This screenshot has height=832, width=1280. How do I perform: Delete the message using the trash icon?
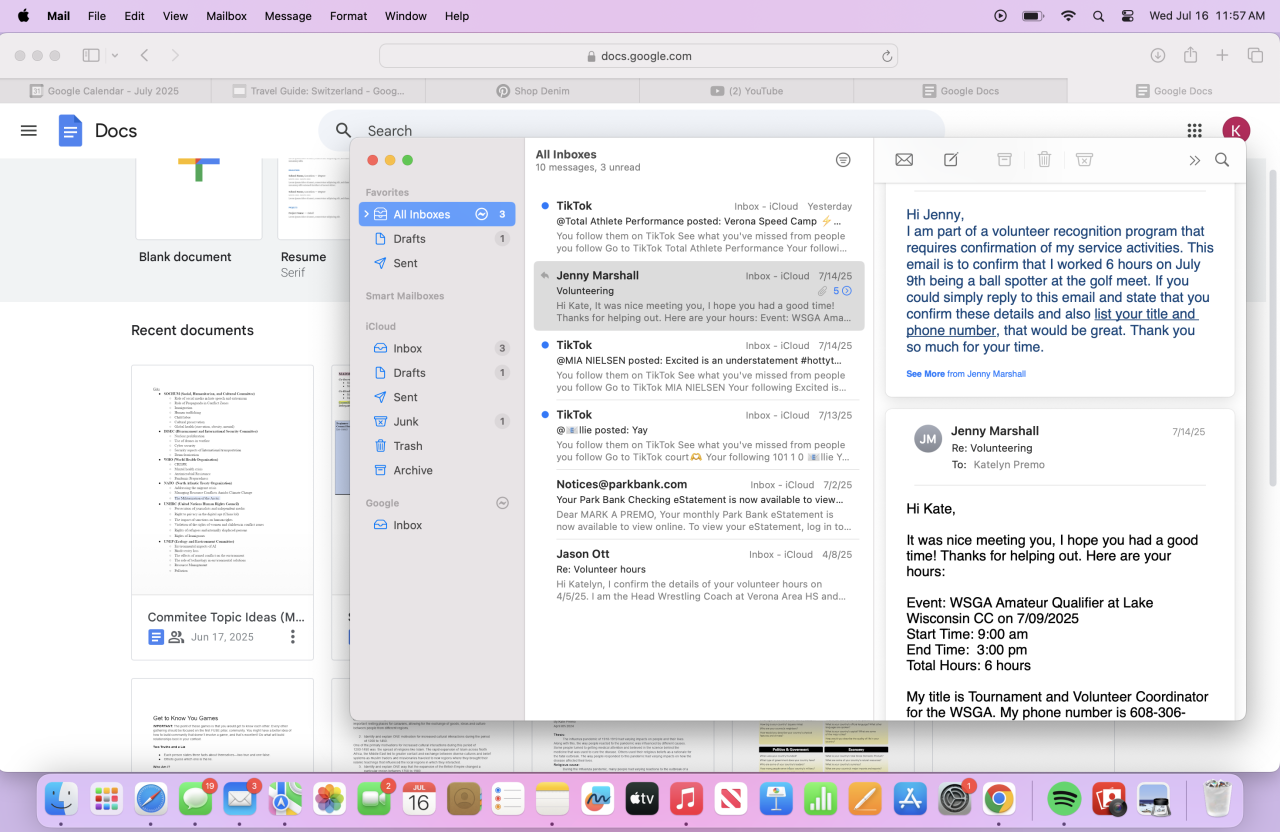point(1044,160)
